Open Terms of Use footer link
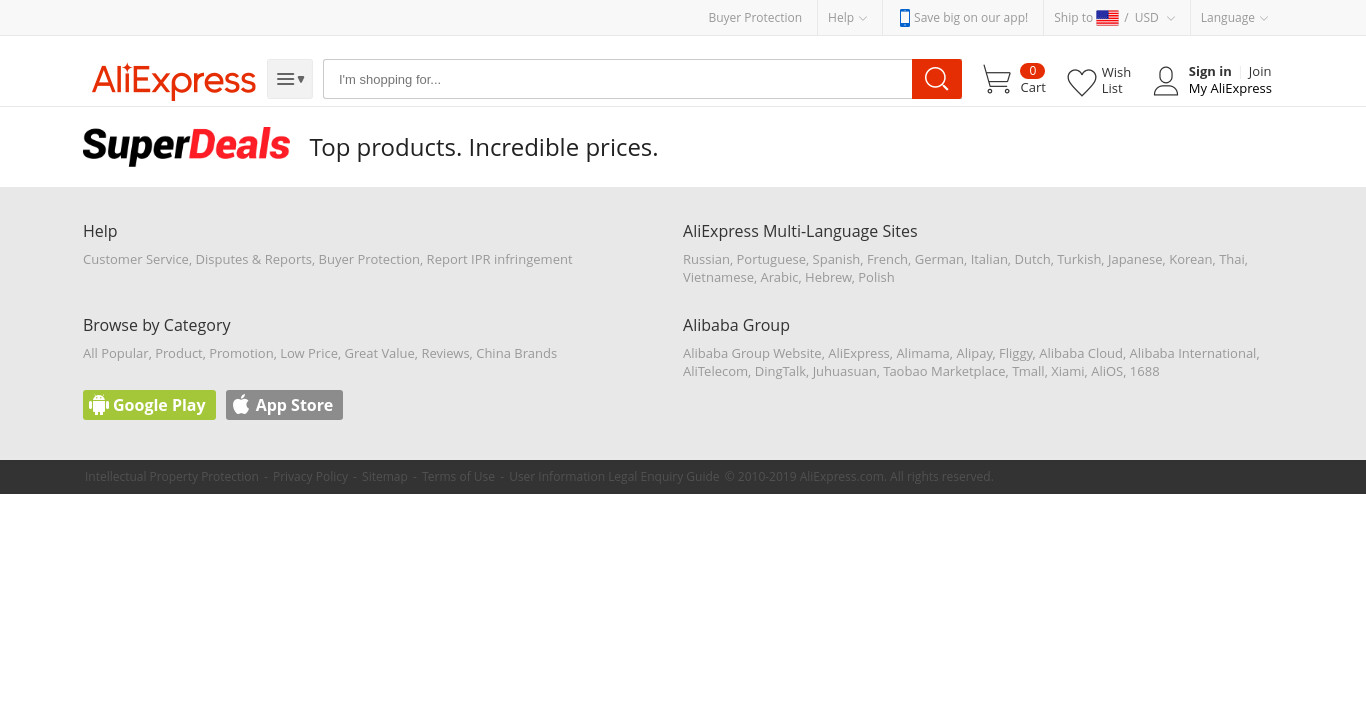The height and width of the screenshot is (728, 1366). [458, 477]
